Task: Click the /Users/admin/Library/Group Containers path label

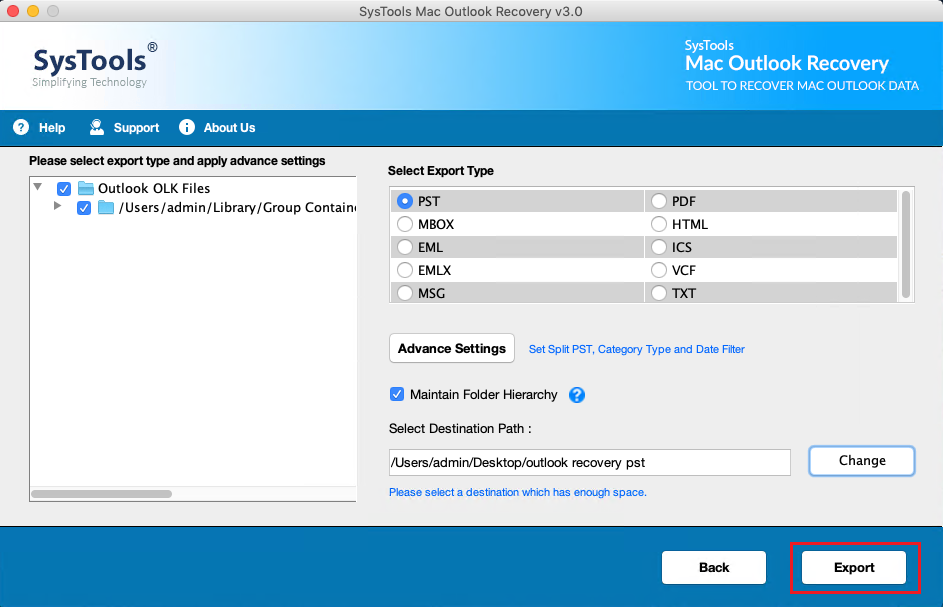Action: (238, 208)
